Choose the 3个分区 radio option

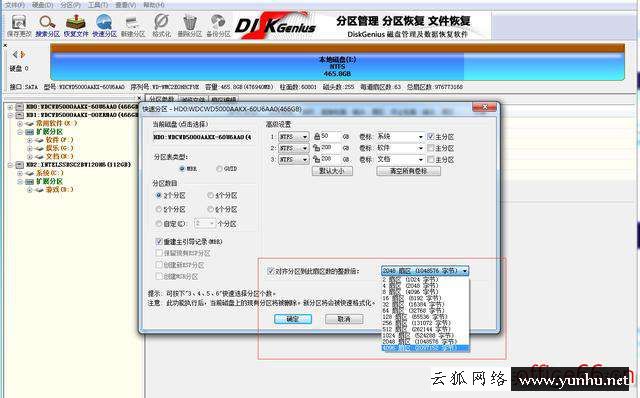159,196
